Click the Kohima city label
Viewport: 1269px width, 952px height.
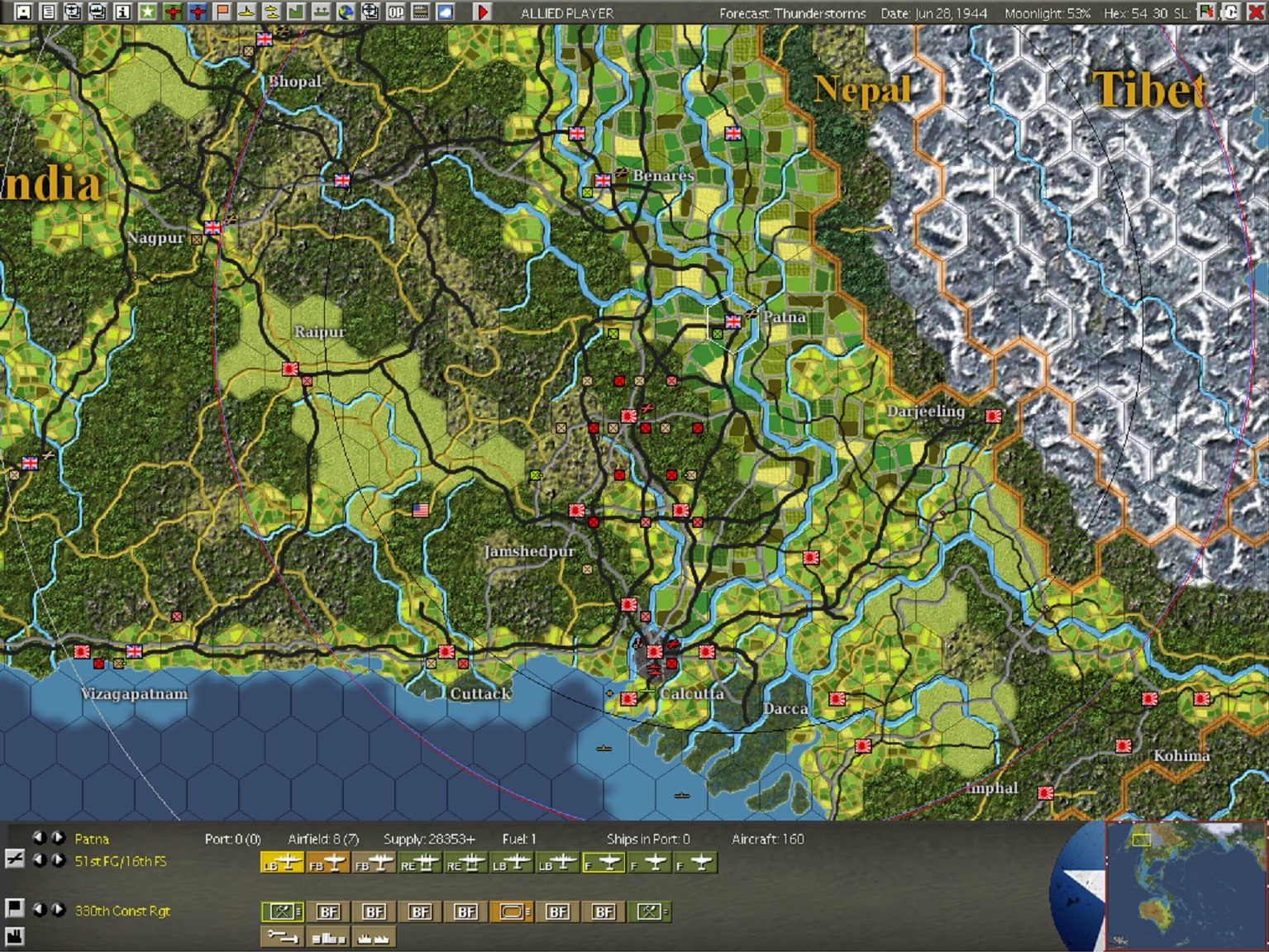(1182, 755)
